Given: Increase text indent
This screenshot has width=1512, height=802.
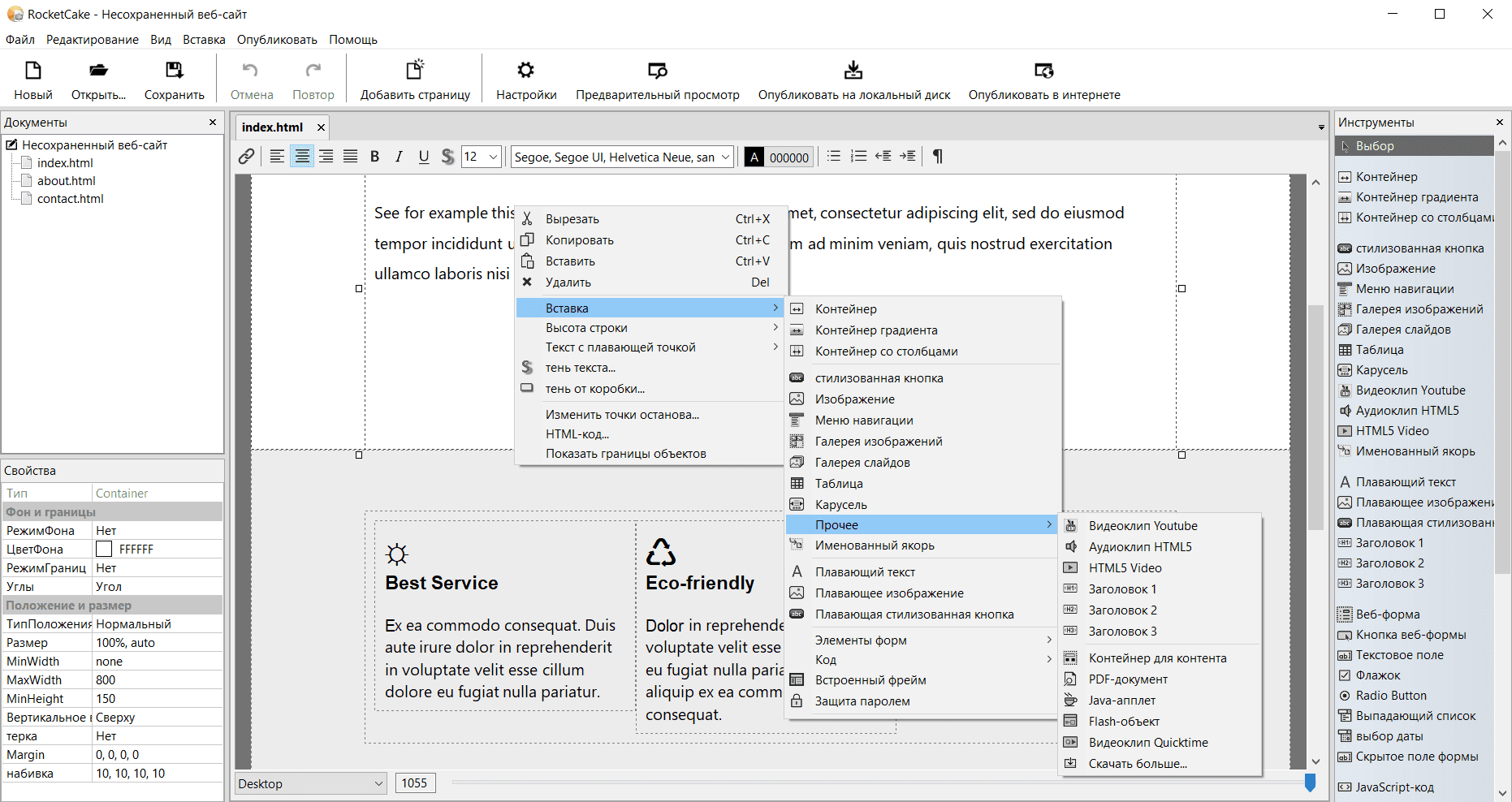Looking at the screenshot, I should tap(908, 157).
